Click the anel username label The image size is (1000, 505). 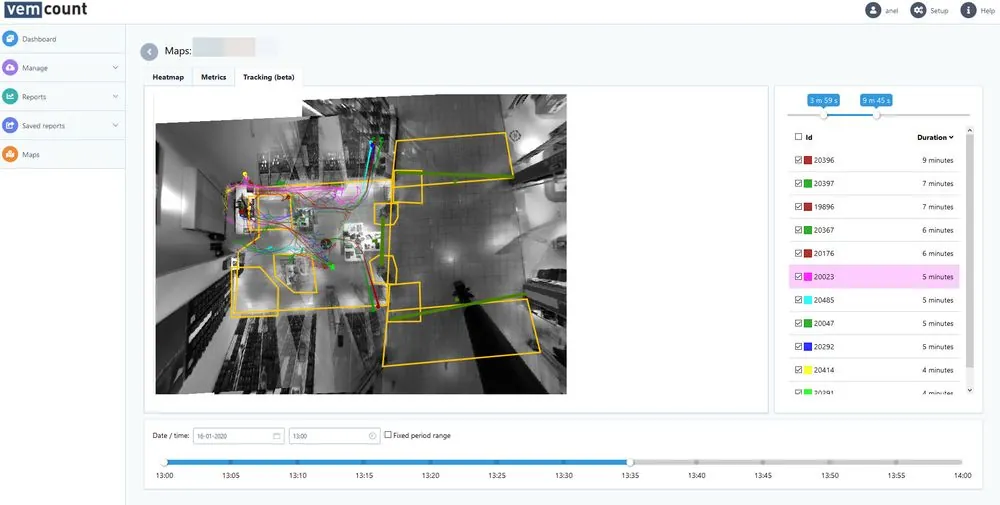[x=892, y=11]
